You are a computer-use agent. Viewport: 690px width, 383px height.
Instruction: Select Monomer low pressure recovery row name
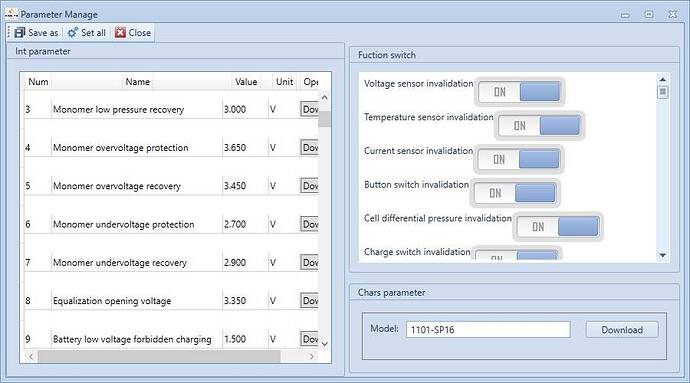pos(118,110)
